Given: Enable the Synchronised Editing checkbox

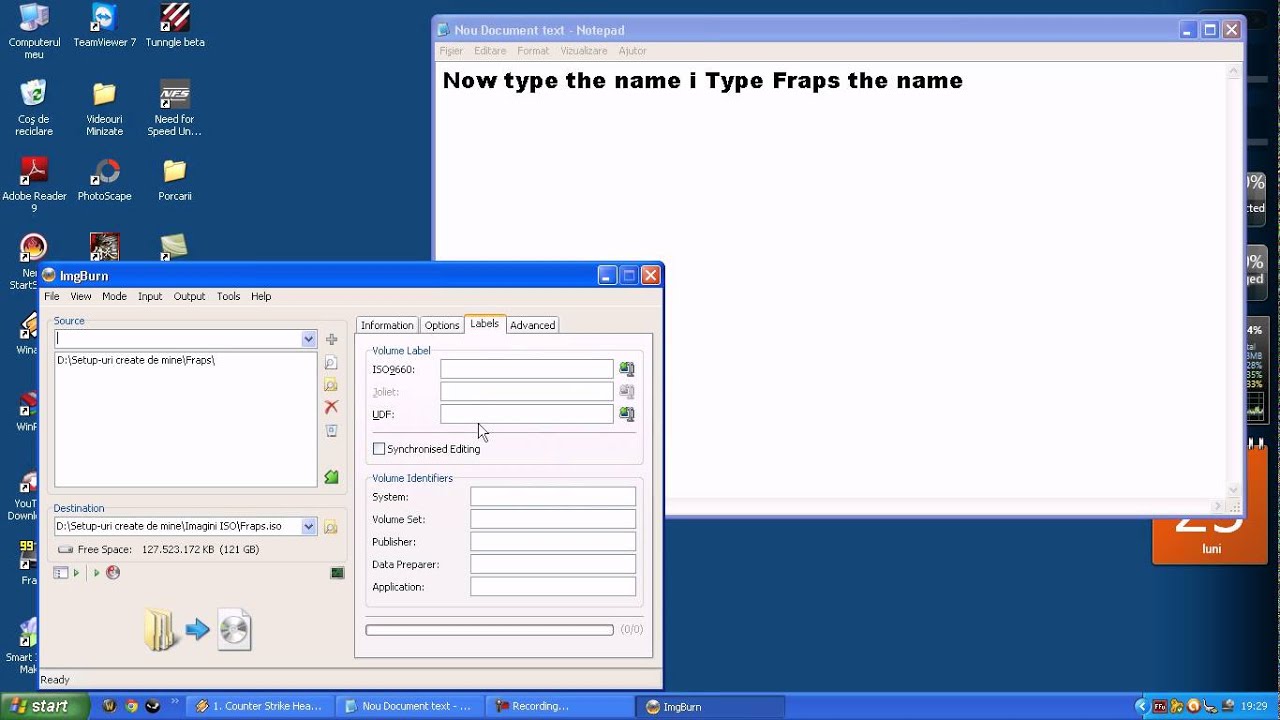Looking at the screenshot, I should (x=379, y=449).
